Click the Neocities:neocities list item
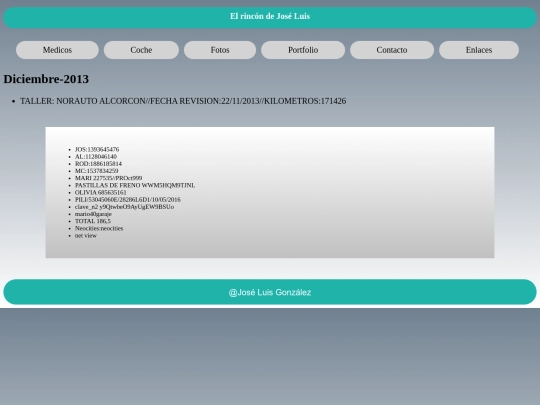This screenshot has width=540, height=405. point(99,229)
